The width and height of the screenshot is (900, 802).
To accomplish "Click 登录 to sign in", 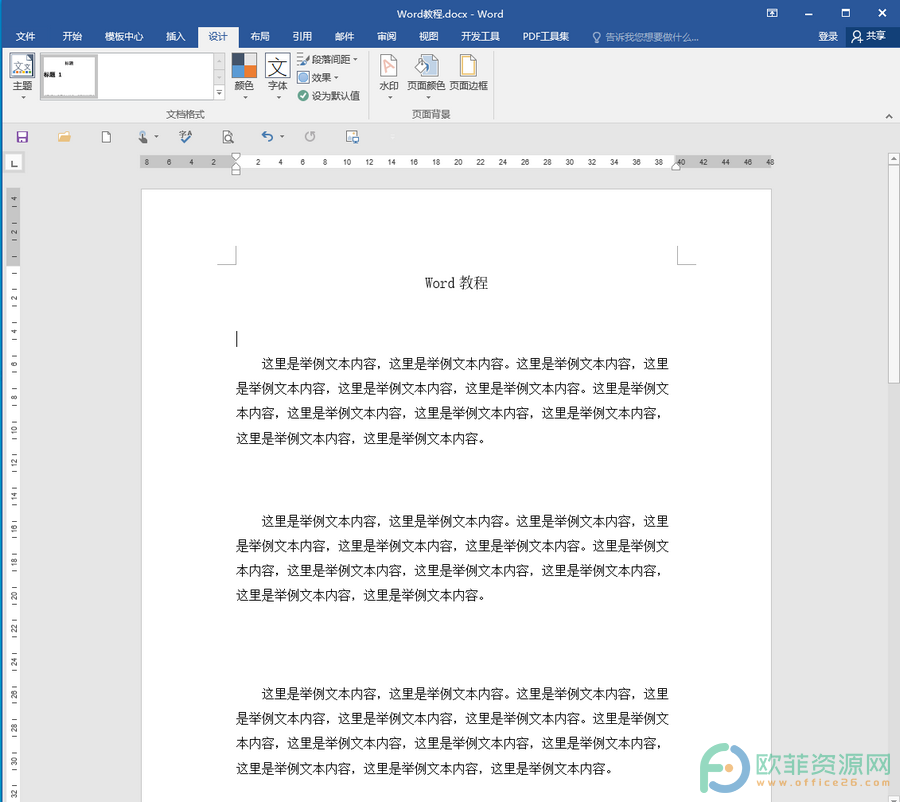I will click(828, 37).
